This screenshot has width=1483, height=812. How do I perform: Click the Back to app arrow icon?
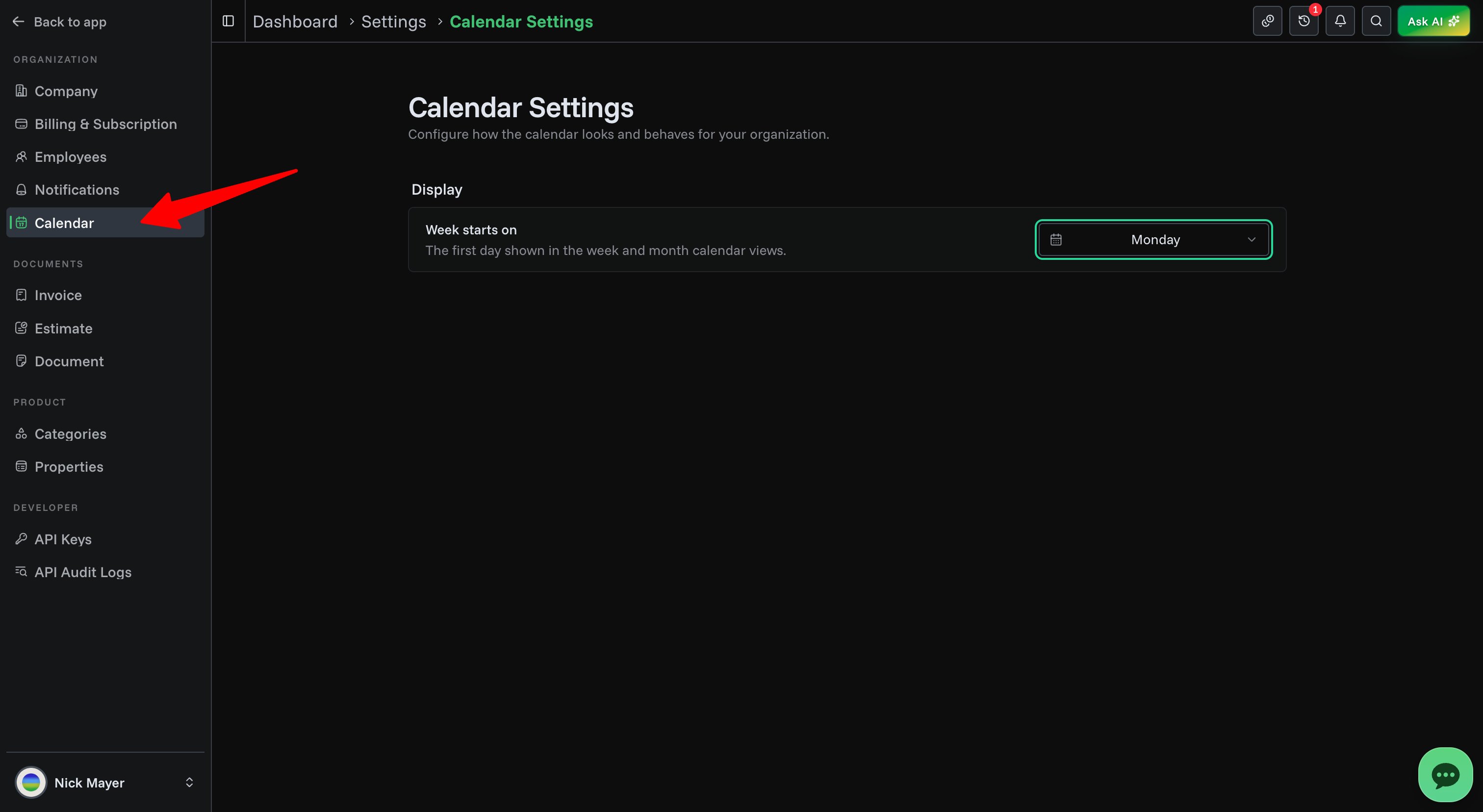19,21
